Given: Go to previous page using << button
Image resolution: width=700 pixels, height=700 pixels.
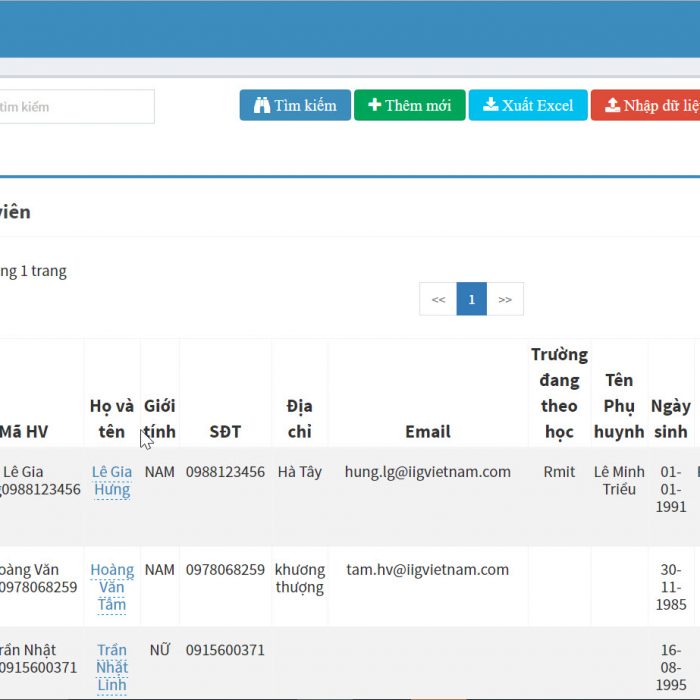Looking at the screenshot, I should 438,299.
